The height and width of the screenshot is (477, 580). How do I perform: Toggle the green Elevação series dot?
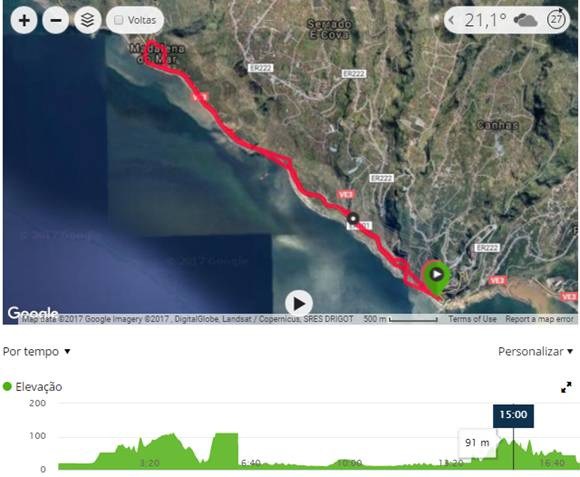[x=7, y=386]
